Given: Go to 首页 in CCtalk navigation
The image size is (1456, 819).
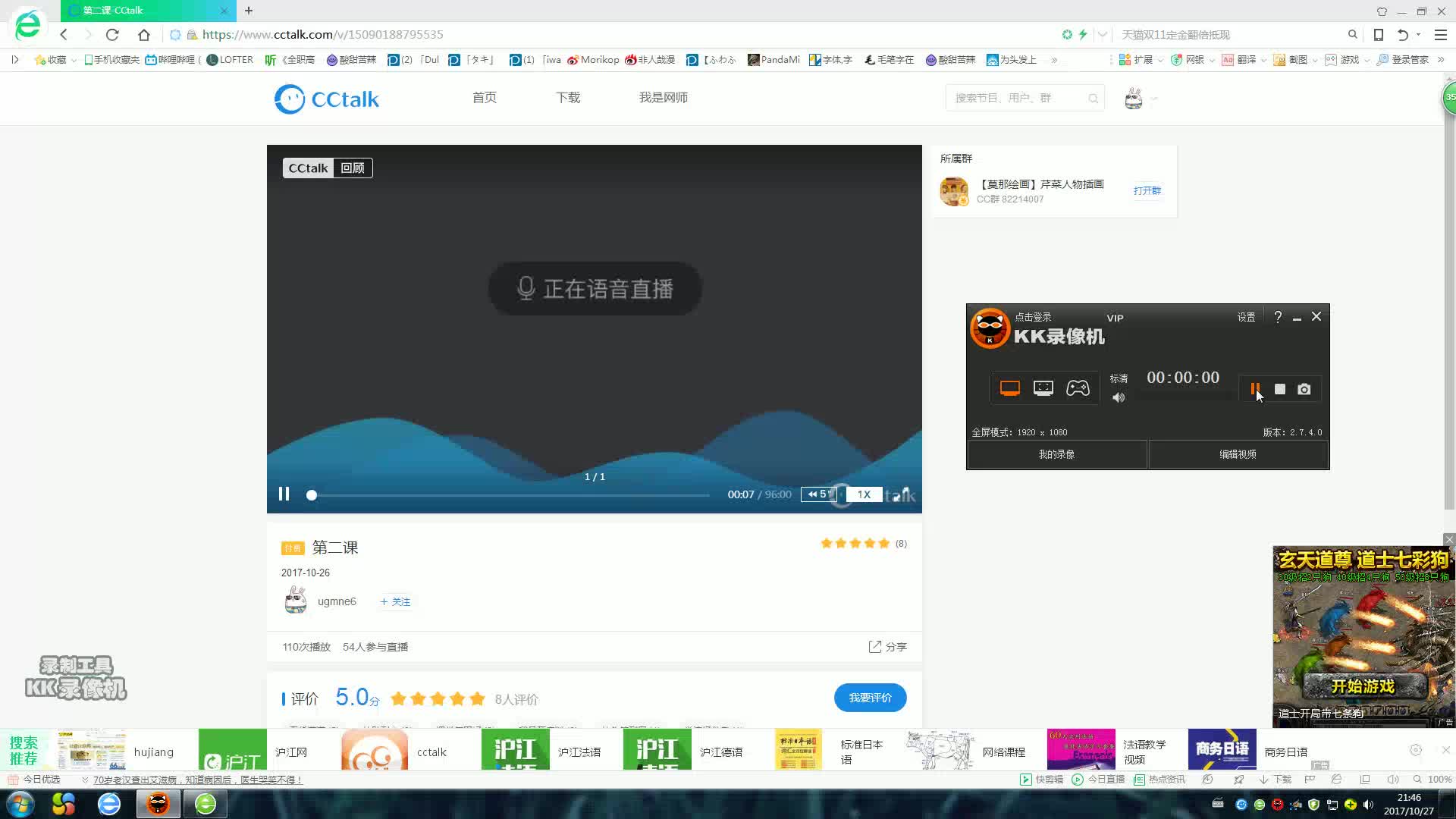Looking at the screenshot, I should [485, 98].
